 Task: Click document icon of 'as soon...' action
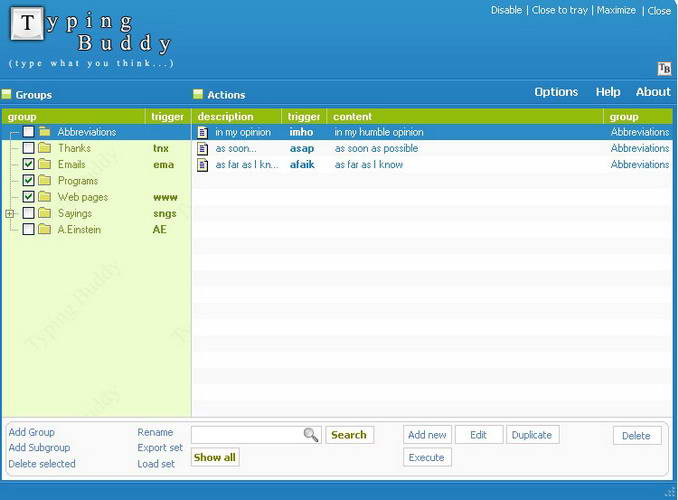point(202,148)
